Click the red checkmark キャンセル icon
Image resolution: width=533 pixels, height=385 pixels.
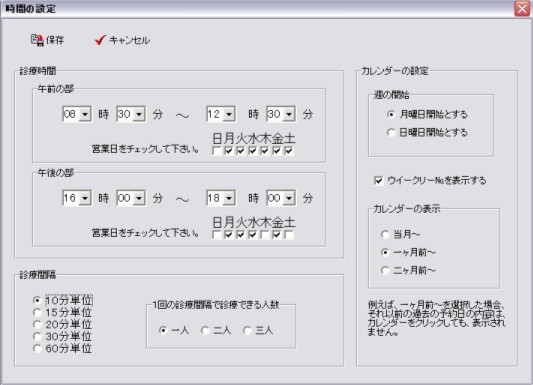point(100,40)
